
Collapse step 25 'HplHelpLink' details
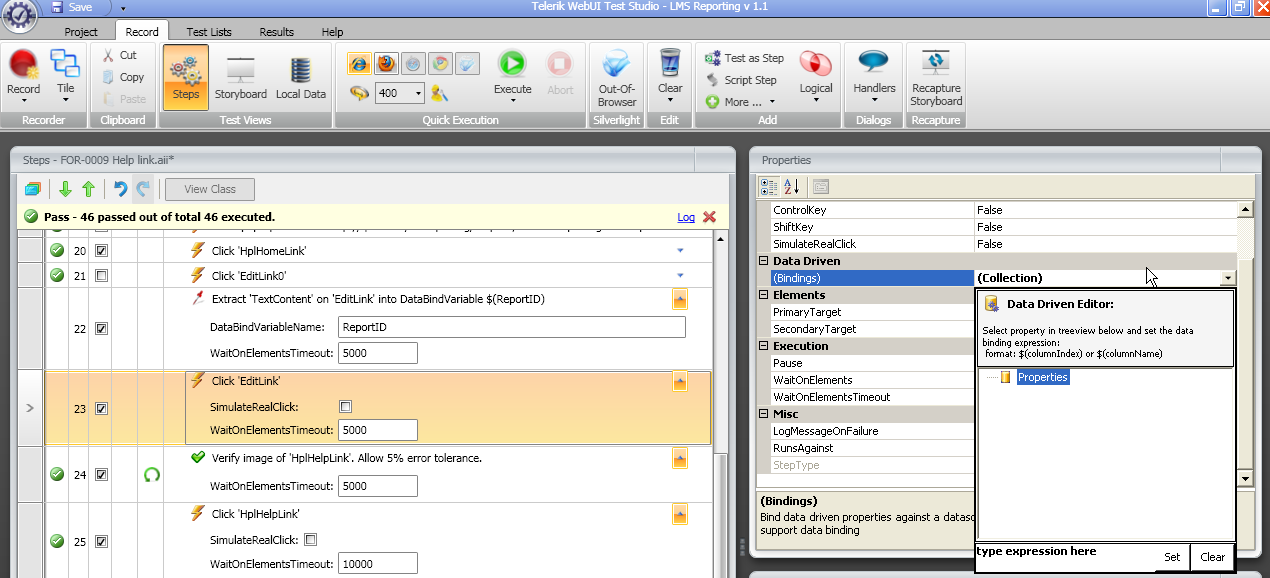680,514
